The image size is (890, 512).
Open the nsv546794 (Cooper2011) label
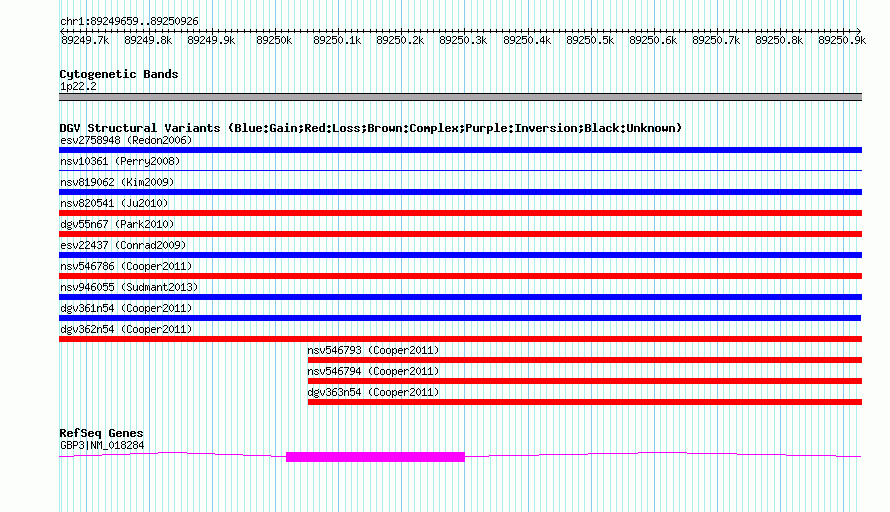[x=373, y=371]
